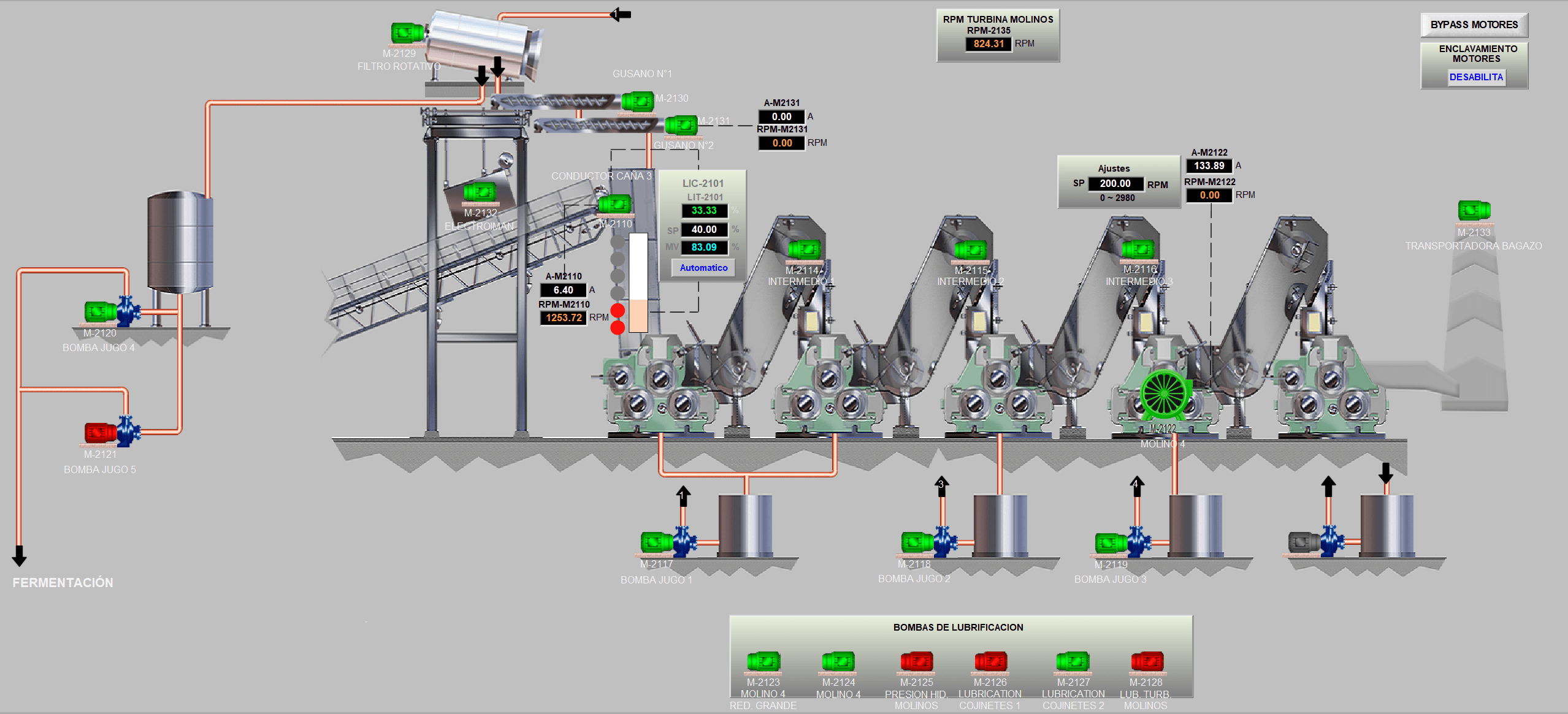The image size is (1568, 714).
Task: Select the red M-2128 Lub. Turb. motor
Action: pos(1147,662)
